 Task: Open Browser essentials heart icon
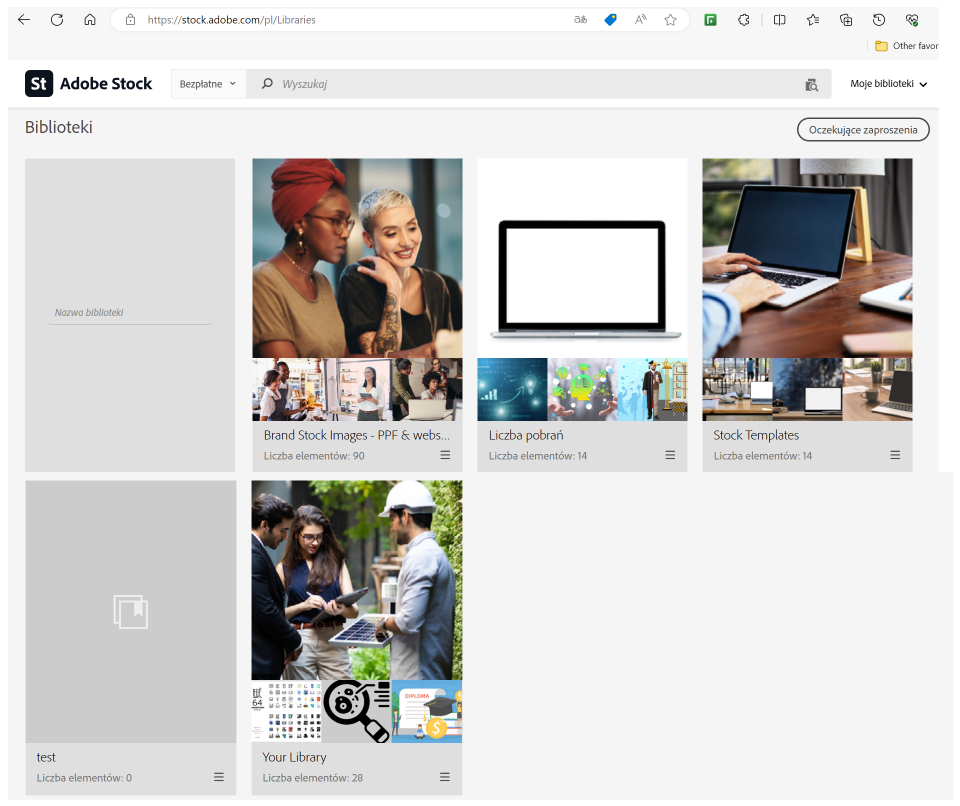(x=911, y=18)
